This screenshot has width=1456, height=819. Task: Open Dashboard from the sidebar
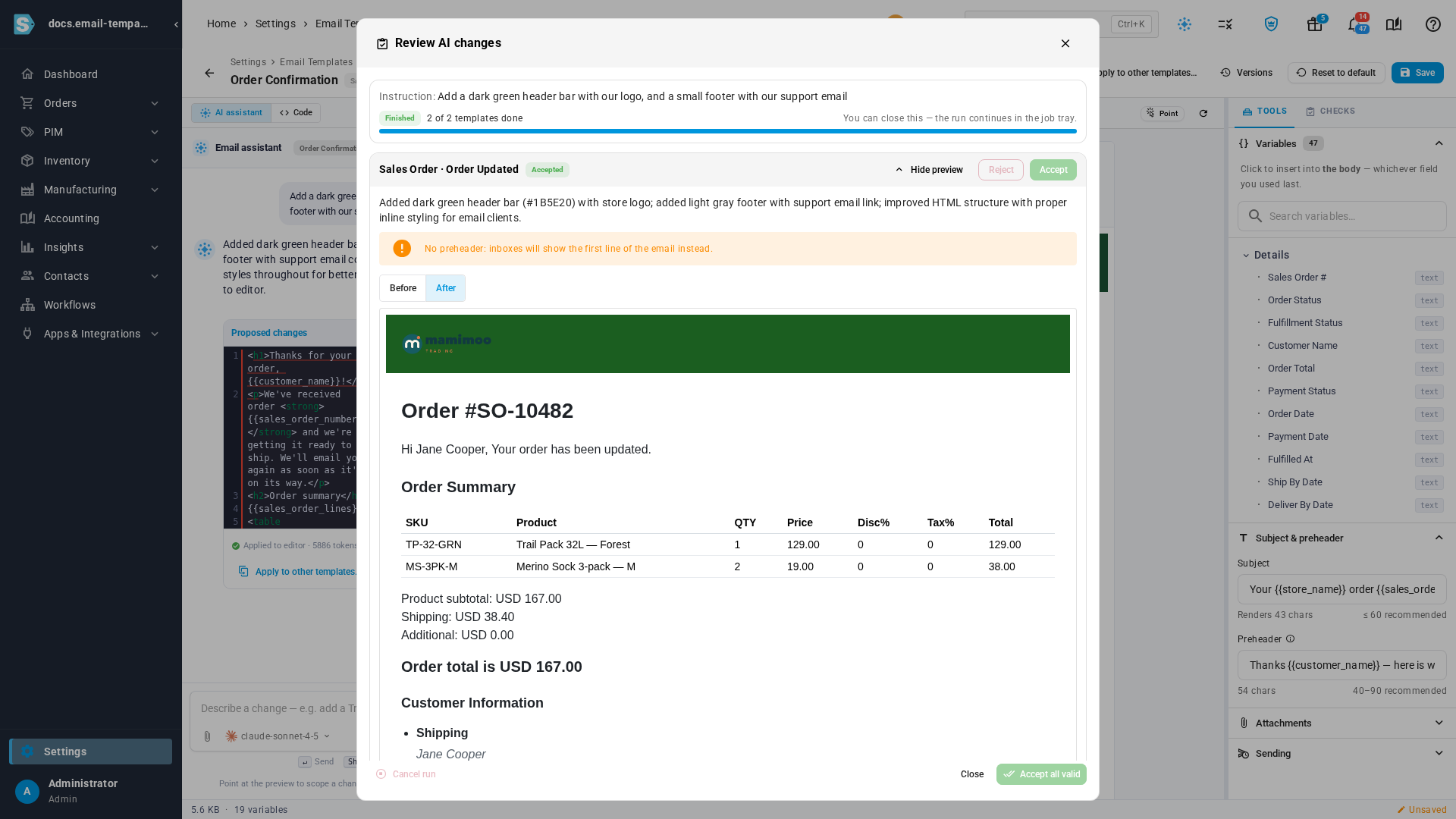pyautogui.click(x=90, y=74)
